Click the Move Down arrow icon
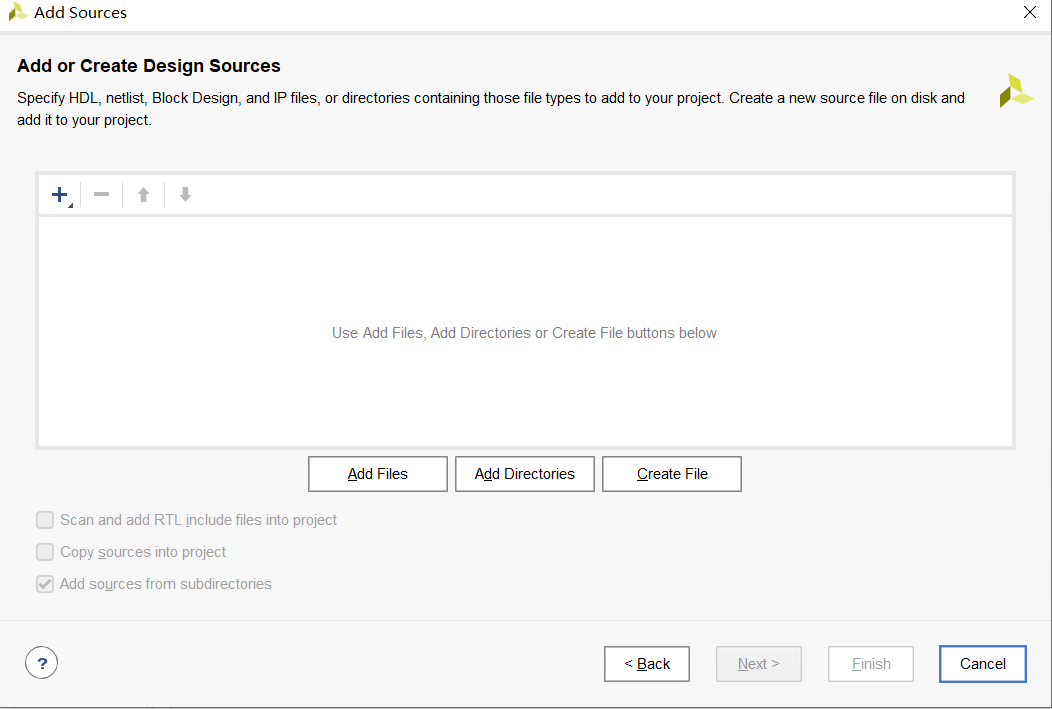 pos(185,195)
